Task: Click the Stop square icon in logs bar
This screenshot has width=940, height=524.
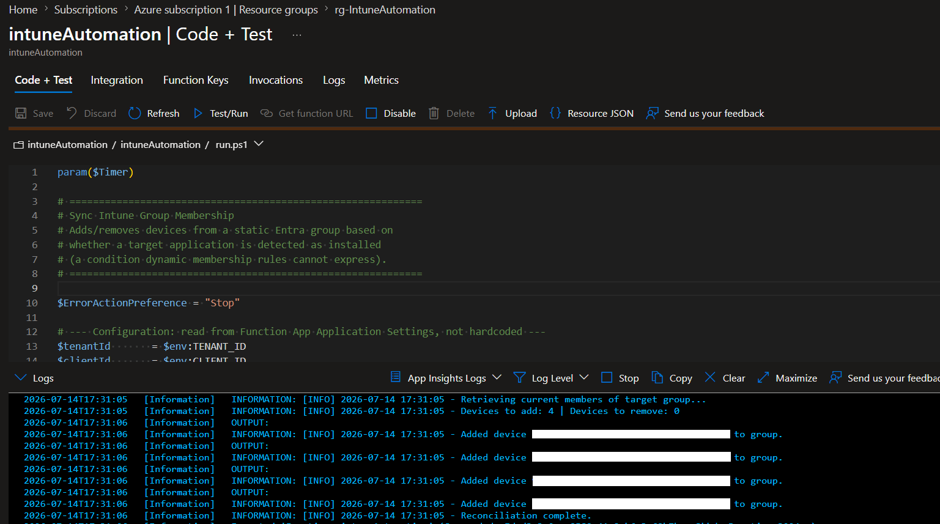Action: coord(607,378)
